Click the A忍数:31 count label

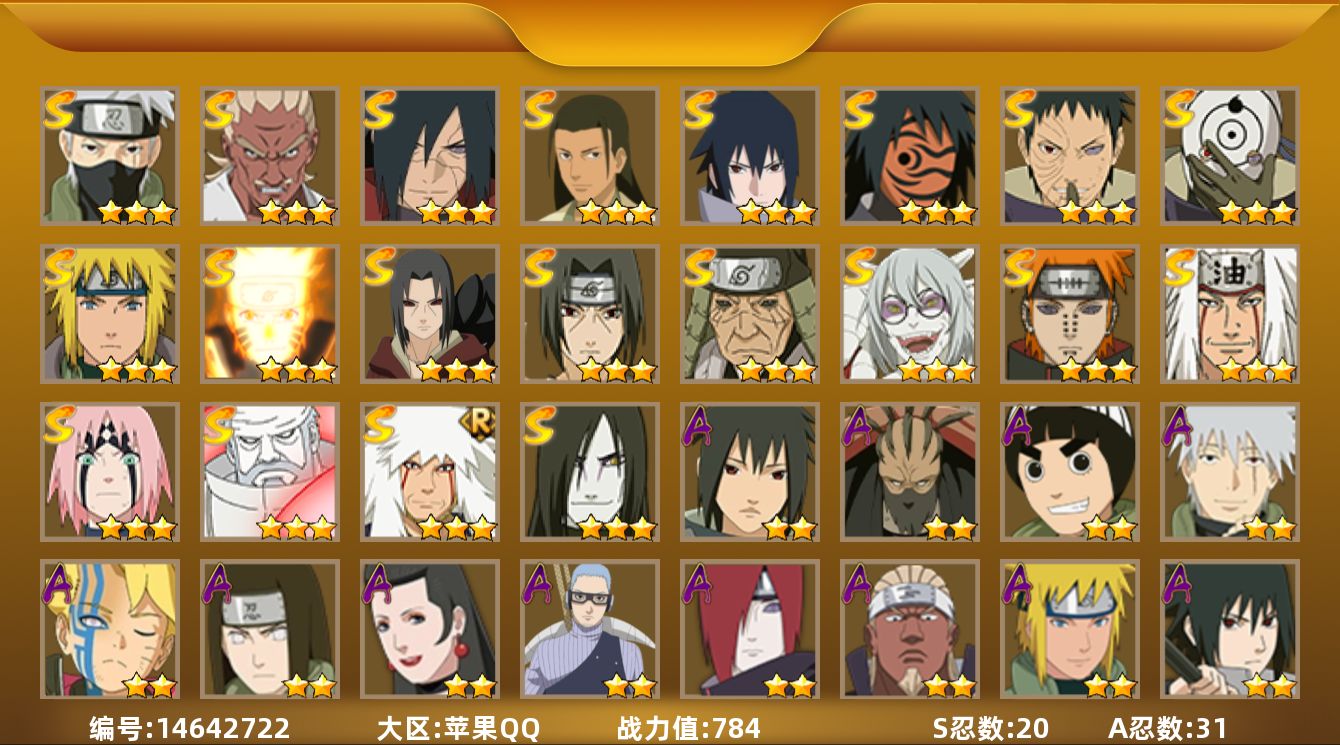point(1168,728)
